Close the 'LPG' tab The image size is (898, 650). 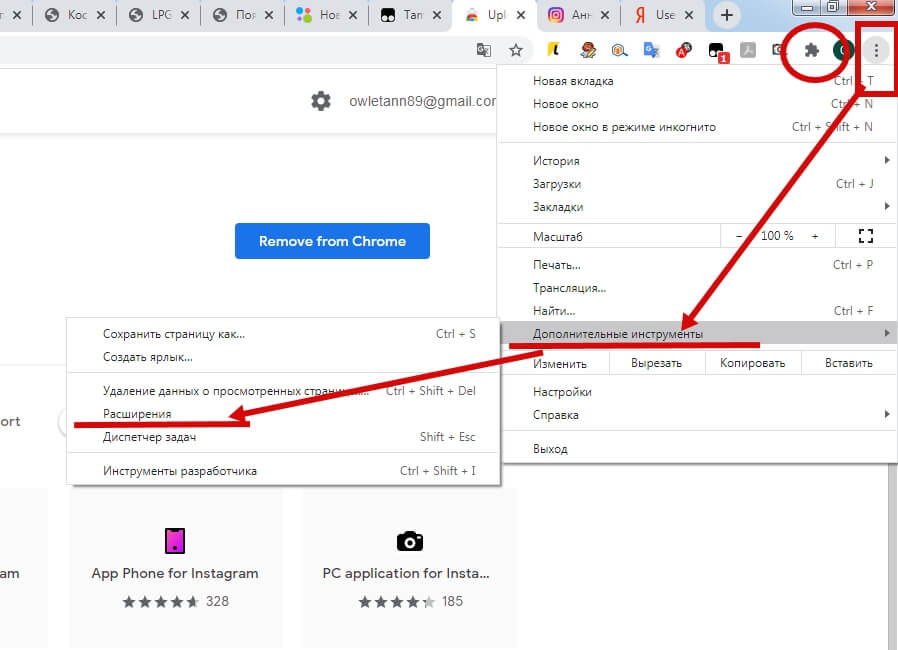click(184, 15)
